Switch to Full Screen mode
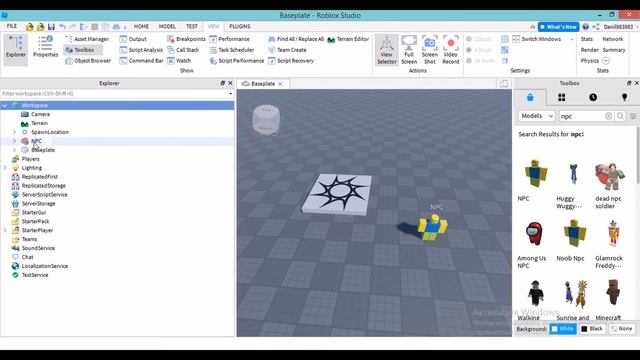Image resolution: width=640 pixels, height=360 pixels. (409, 50)
